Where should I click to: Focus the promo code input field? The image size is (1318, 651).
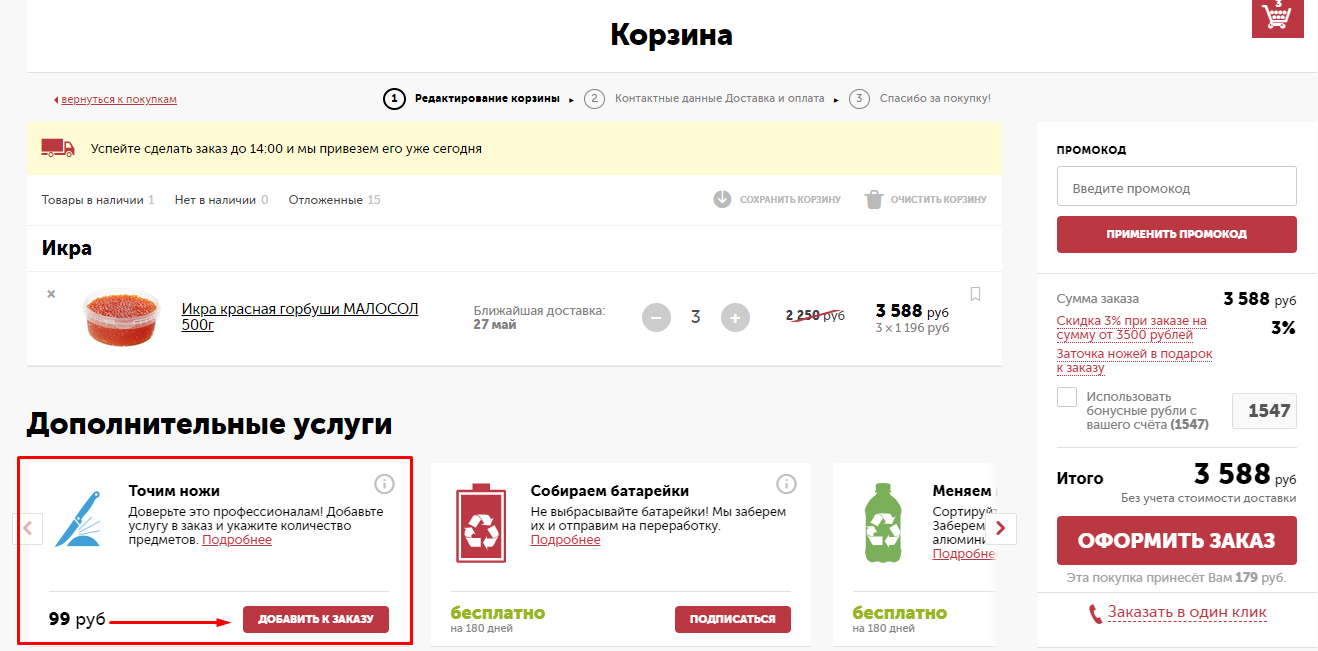point(1177,187)
